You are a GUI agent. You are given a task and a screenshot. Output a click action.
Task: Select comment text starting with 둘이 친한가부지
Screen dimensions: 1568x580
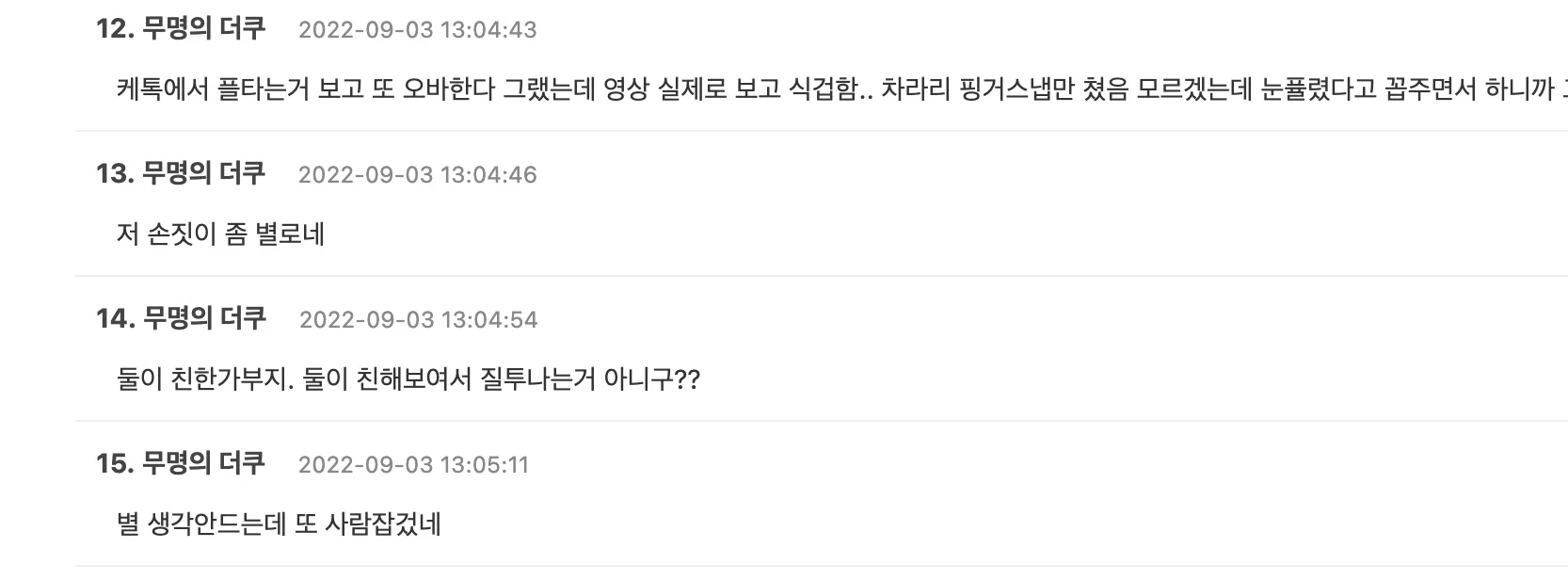click(x=408, y=379)
